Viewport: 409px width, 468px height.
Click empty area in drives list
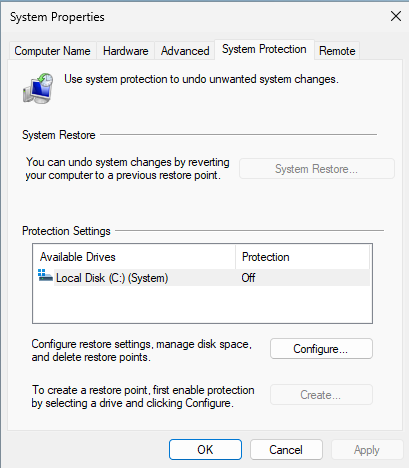202,304
